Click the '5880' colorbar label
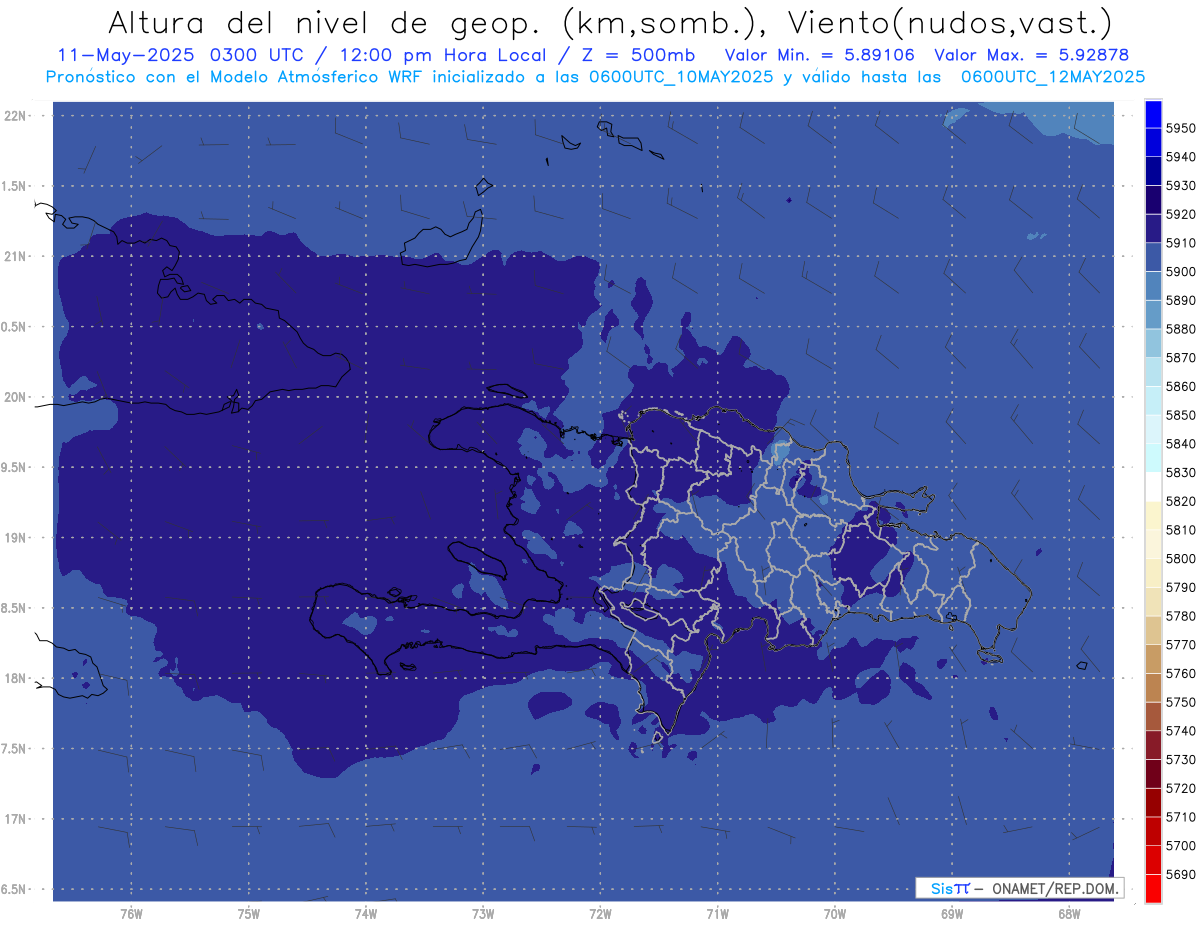 1180,329
